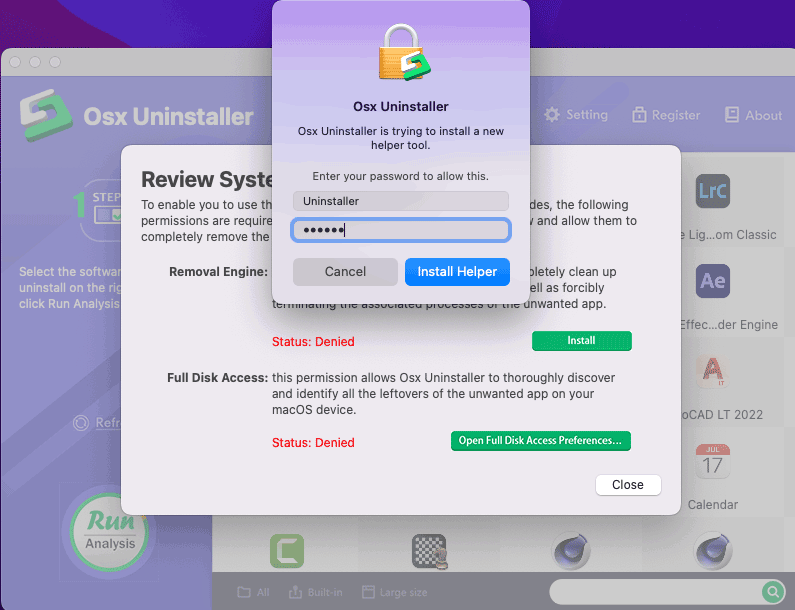Screen dimensions: 795x610
Task: Click the padlock icon in the dialog
Action: pyautogui.click(x=404, y=53)
